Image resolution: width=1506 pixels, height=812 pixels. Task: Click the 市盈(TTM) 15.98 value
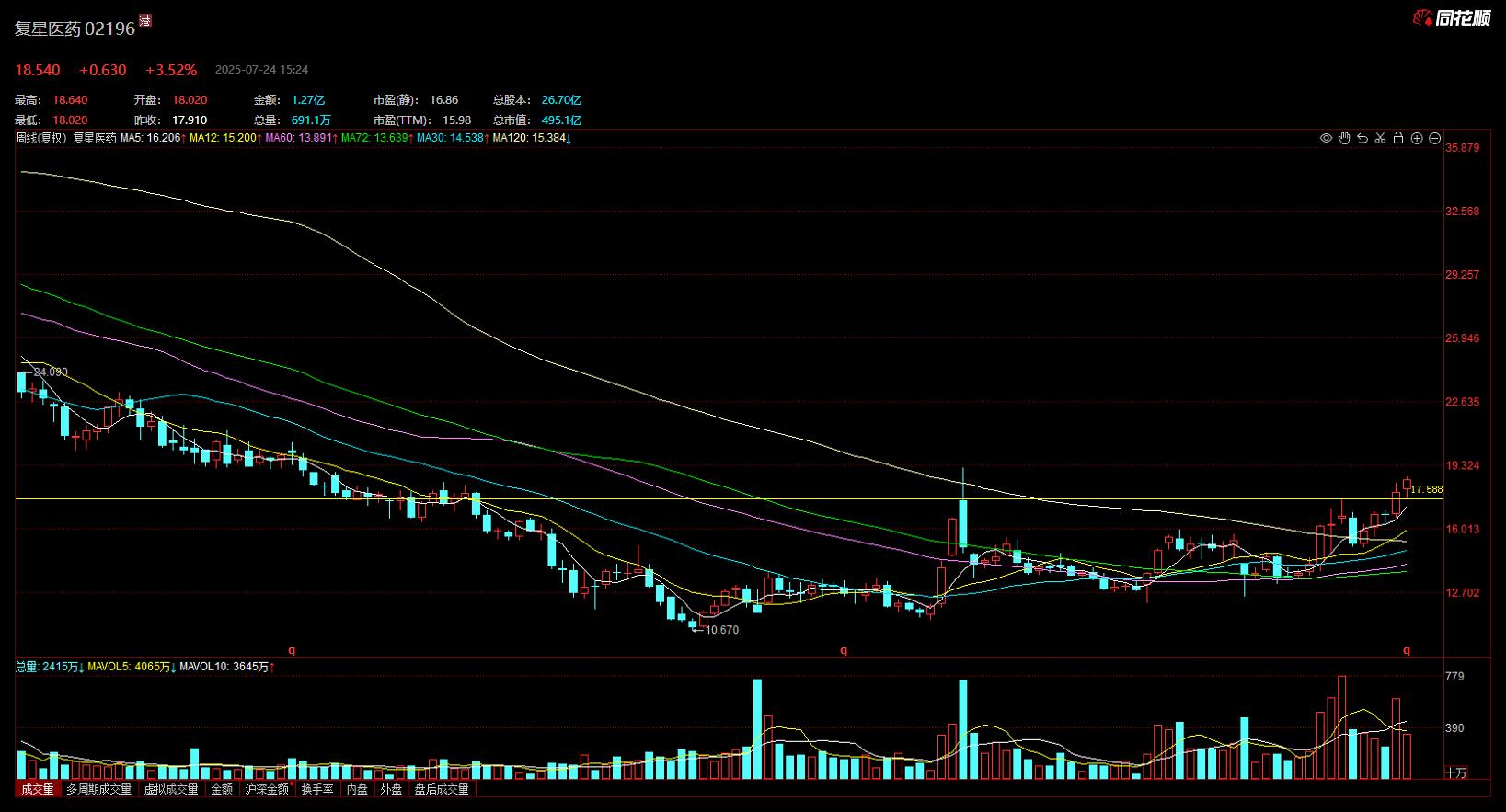click(x=457, y=120)
